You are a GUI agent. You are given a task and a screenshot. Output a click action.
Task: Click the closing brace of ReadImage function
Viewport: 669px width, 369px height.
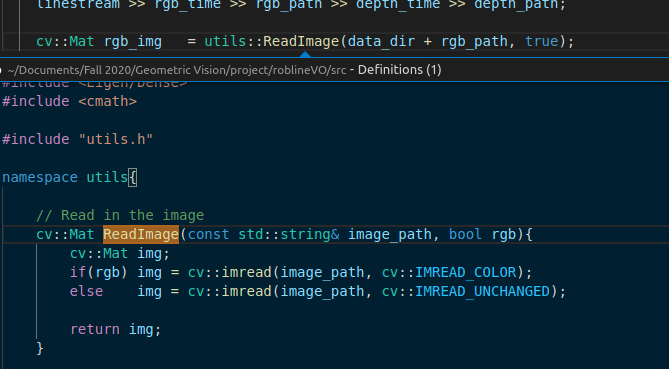[x=40, y=348]
